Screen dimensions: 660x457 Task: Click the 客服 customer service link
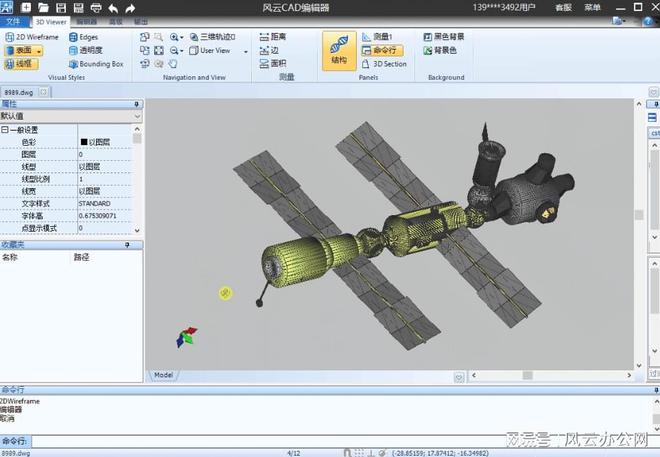pyautogui.click(x=564, y=7)
